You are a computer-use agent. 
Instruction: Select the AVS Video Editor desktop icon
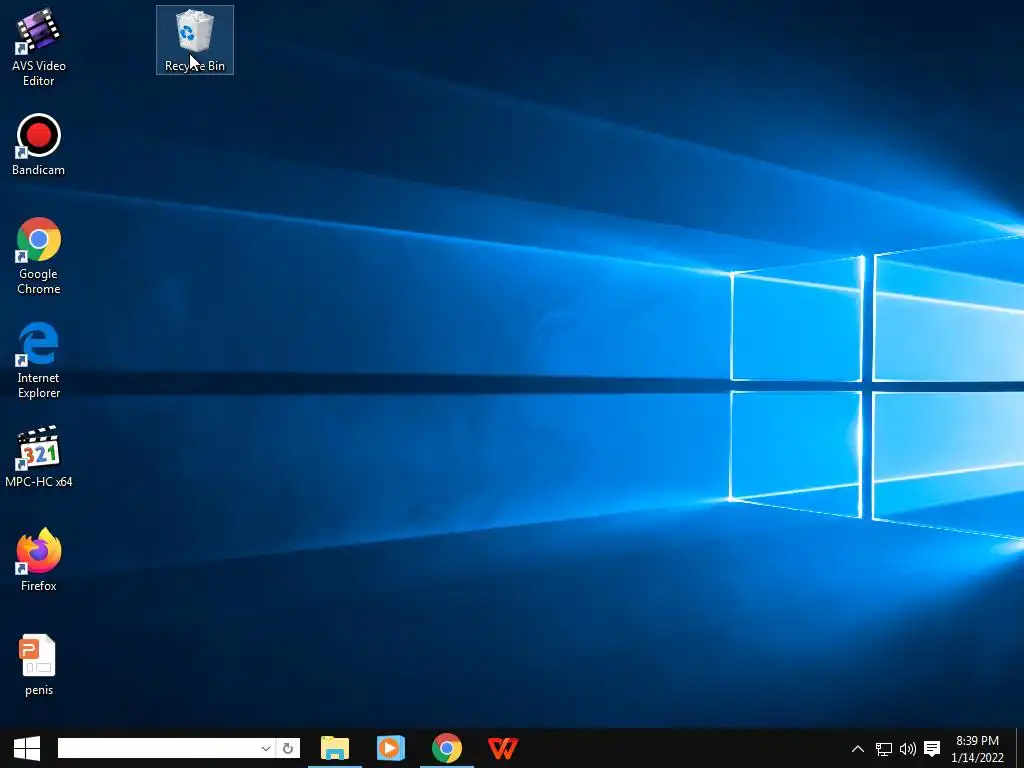(x=39, y=48)
